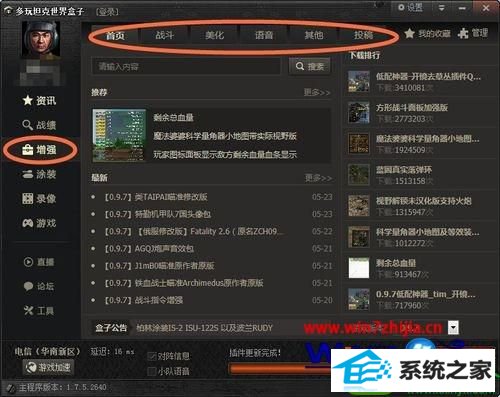500x397 pixels.
Task: Open the recommended plugin preview thumbnail
Action: coord(119,135)
